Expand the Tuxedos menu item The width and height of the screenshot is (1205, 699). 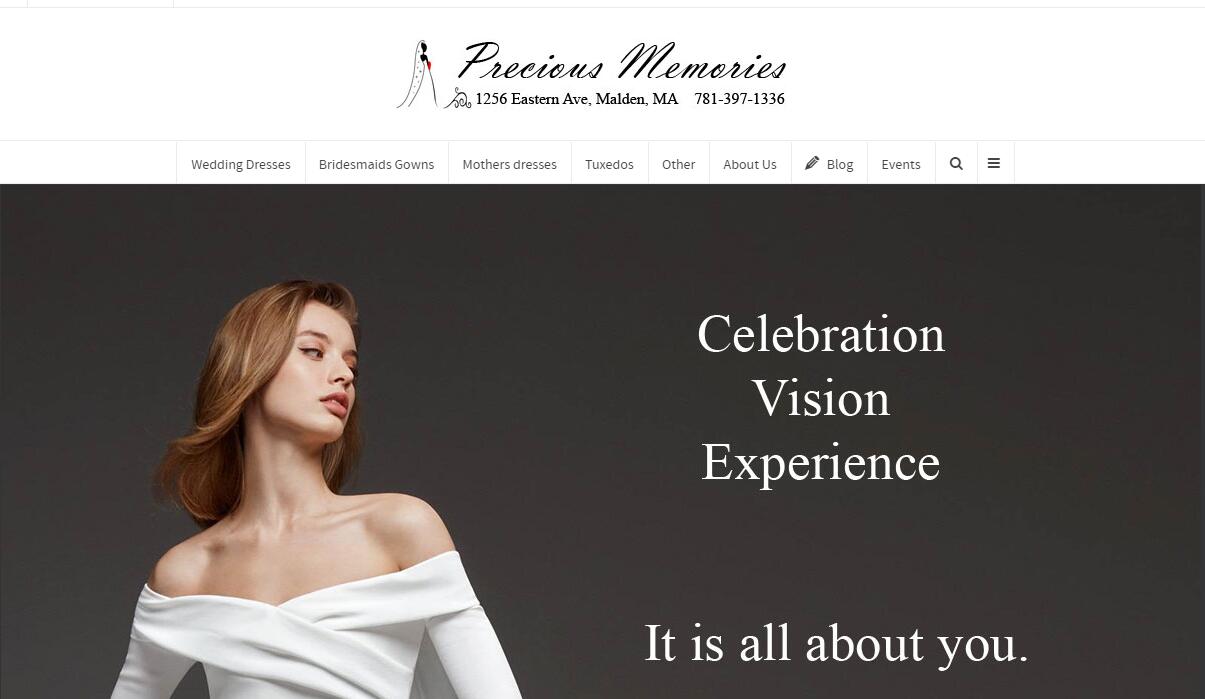tap(609, 164)
